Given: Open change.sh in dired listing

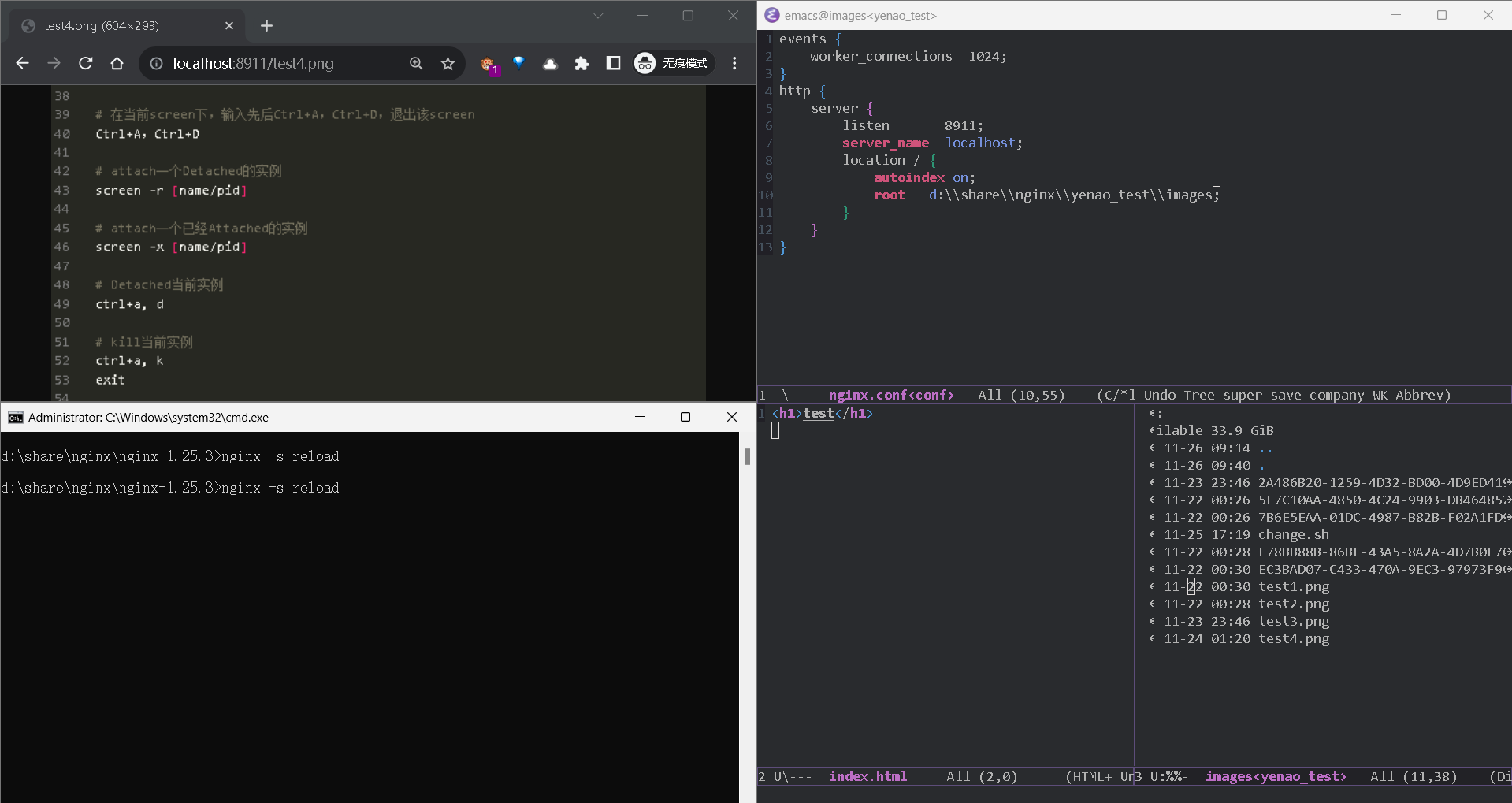Looking at the screenshot, I should click(x=1294, y=534).
